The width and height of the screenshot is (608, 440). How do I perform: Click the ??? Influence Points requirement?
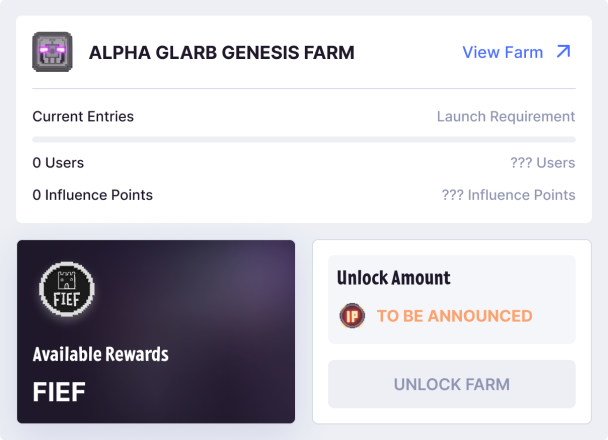pos(508,195)
